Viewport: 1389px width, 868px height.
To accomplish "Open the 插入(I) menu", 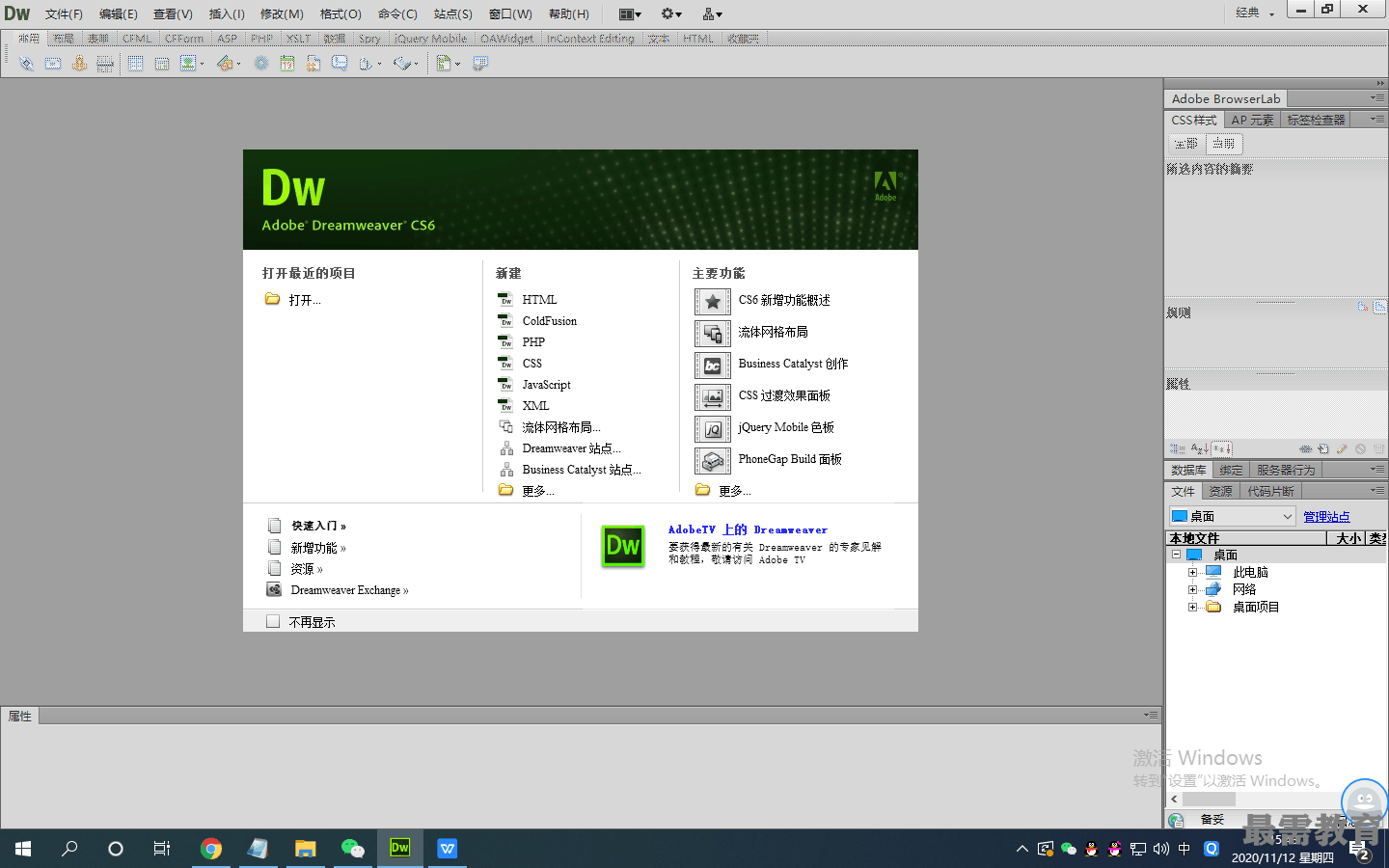I will click(x=227, y=14).
